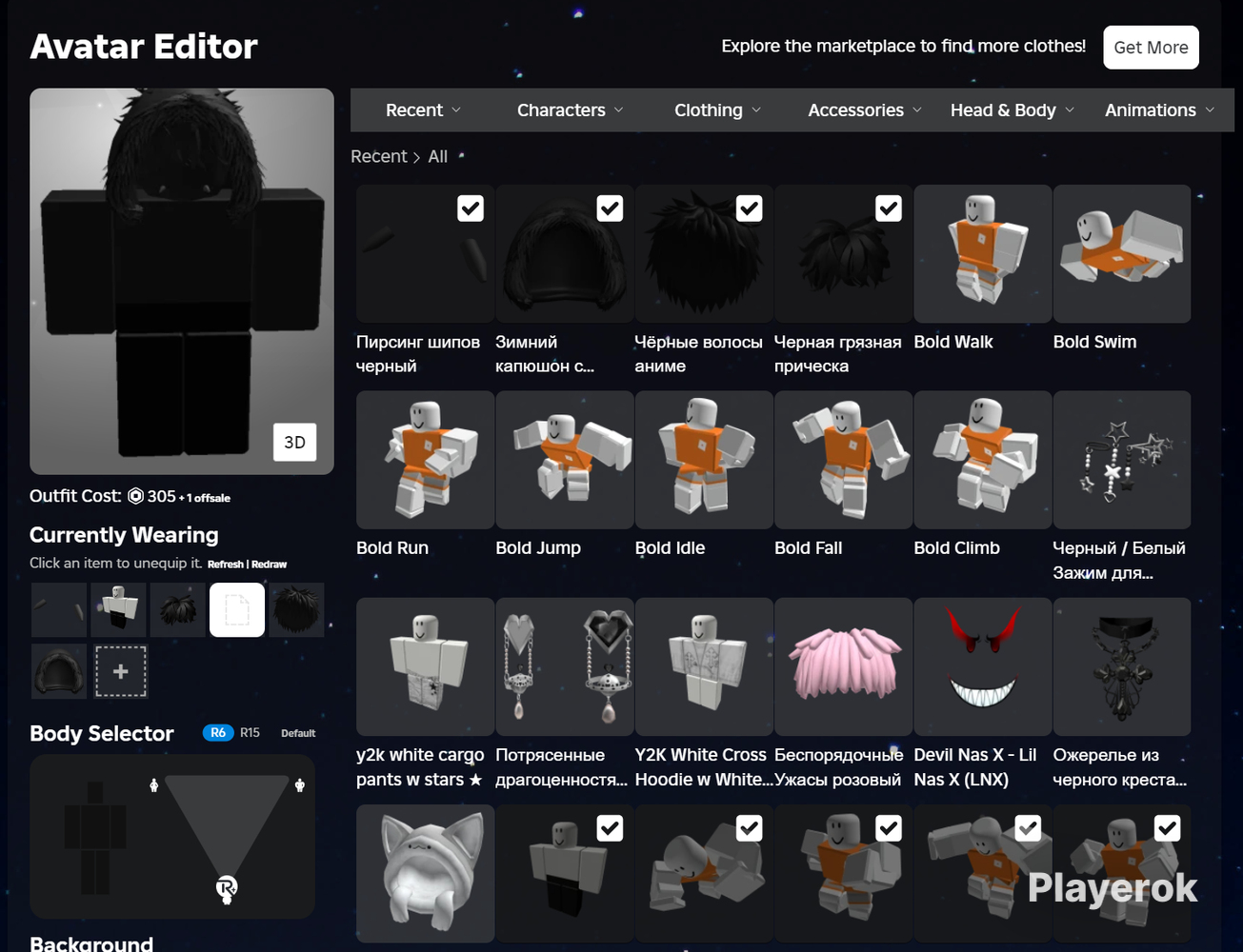This screenshot has height=952, width=1243.
Task: Open the Accessories menu
Action: [x=864, y=110]
